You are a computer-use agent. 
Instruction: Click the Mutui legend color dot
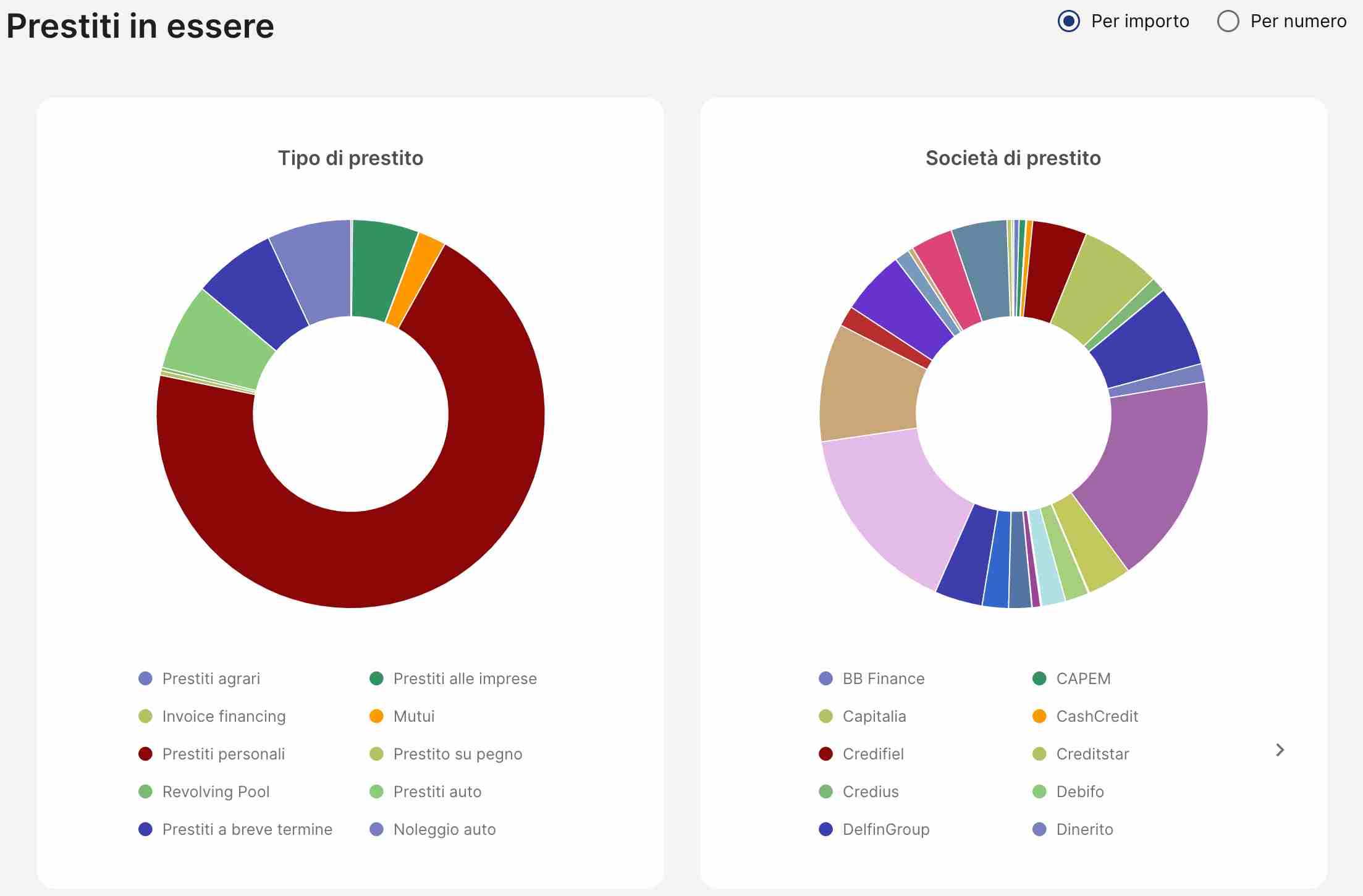coord(377,716)
